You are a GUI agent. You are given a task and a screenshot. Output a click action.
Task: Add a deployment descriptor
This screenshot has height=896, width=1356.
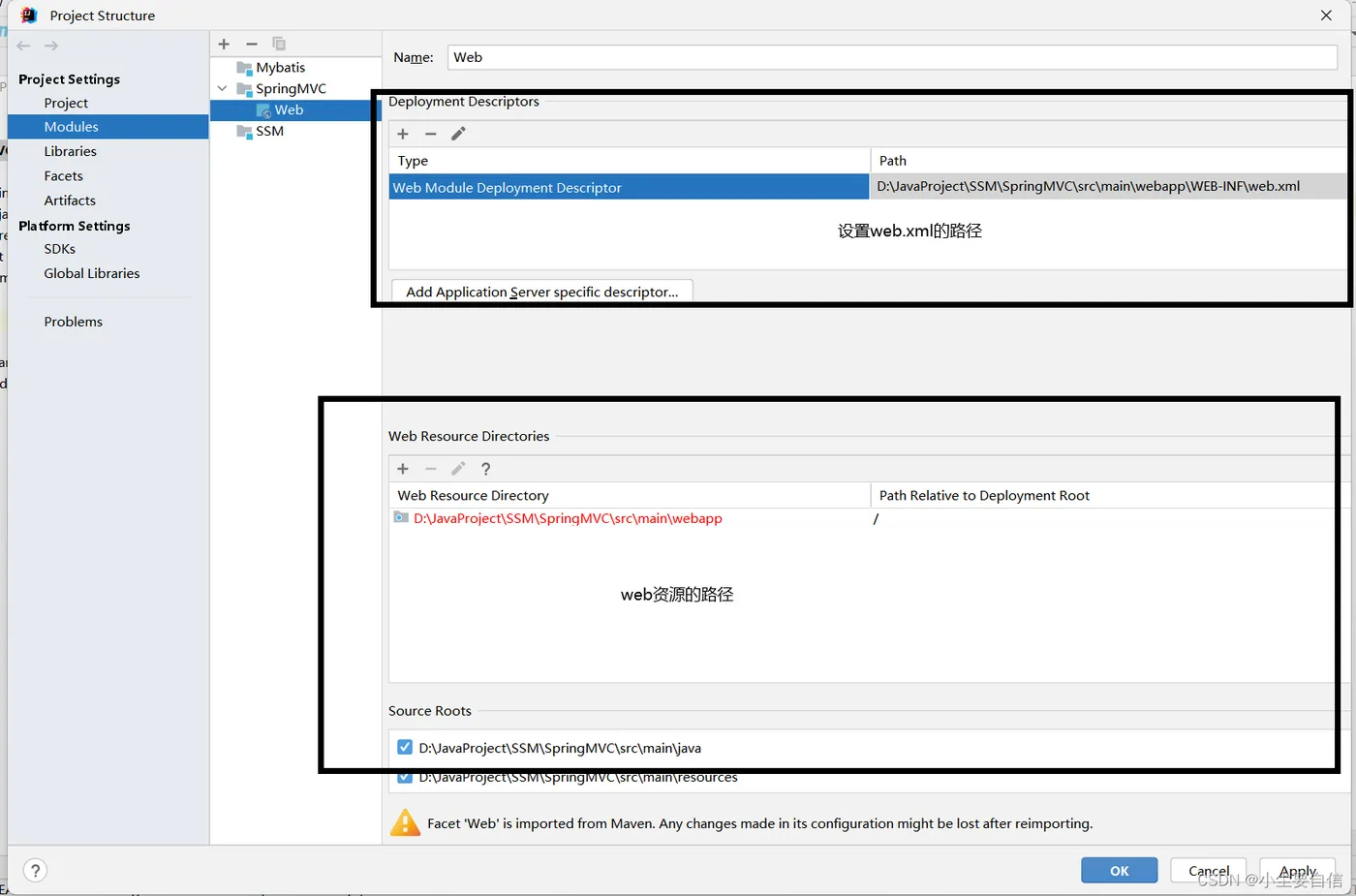click(403, 134)
